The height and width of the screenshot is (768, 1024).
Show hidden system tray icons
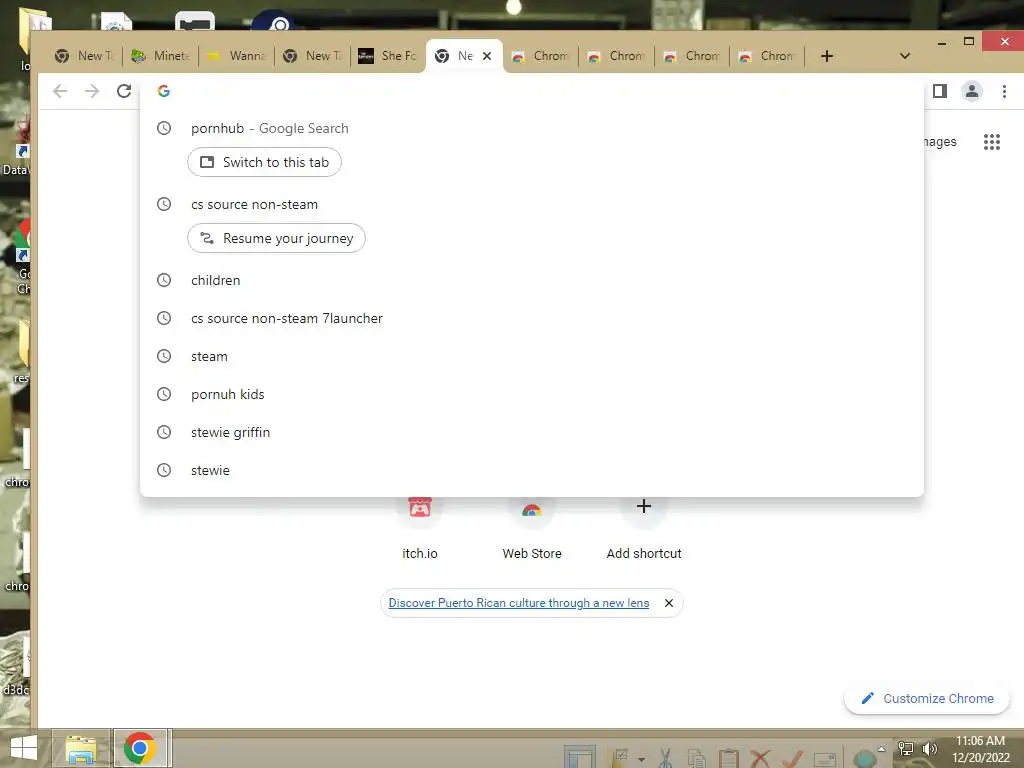(x=882, y=749)
